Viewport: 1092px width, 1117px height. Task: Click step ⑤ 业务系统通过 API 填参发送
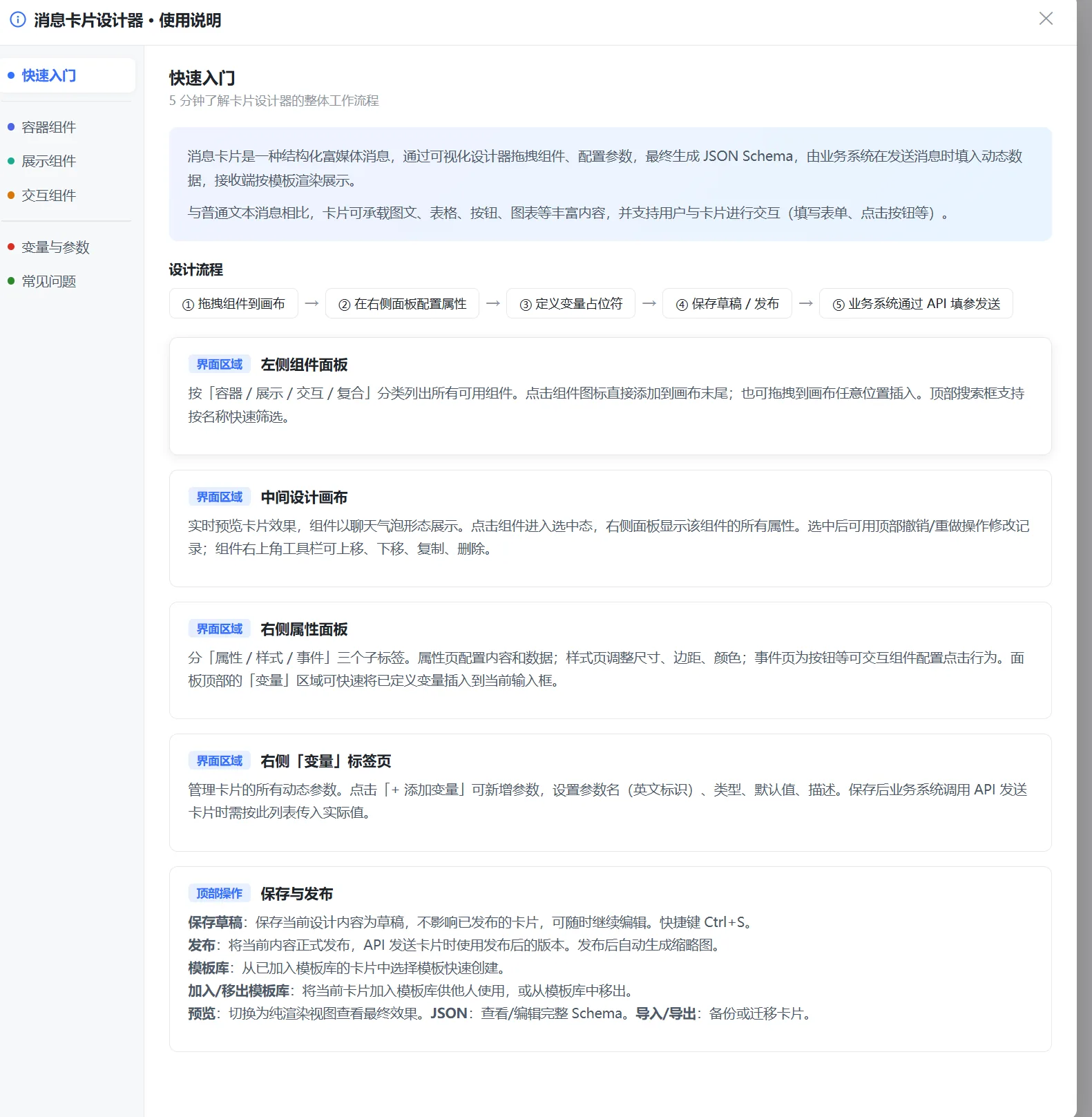tap(916, 303)
